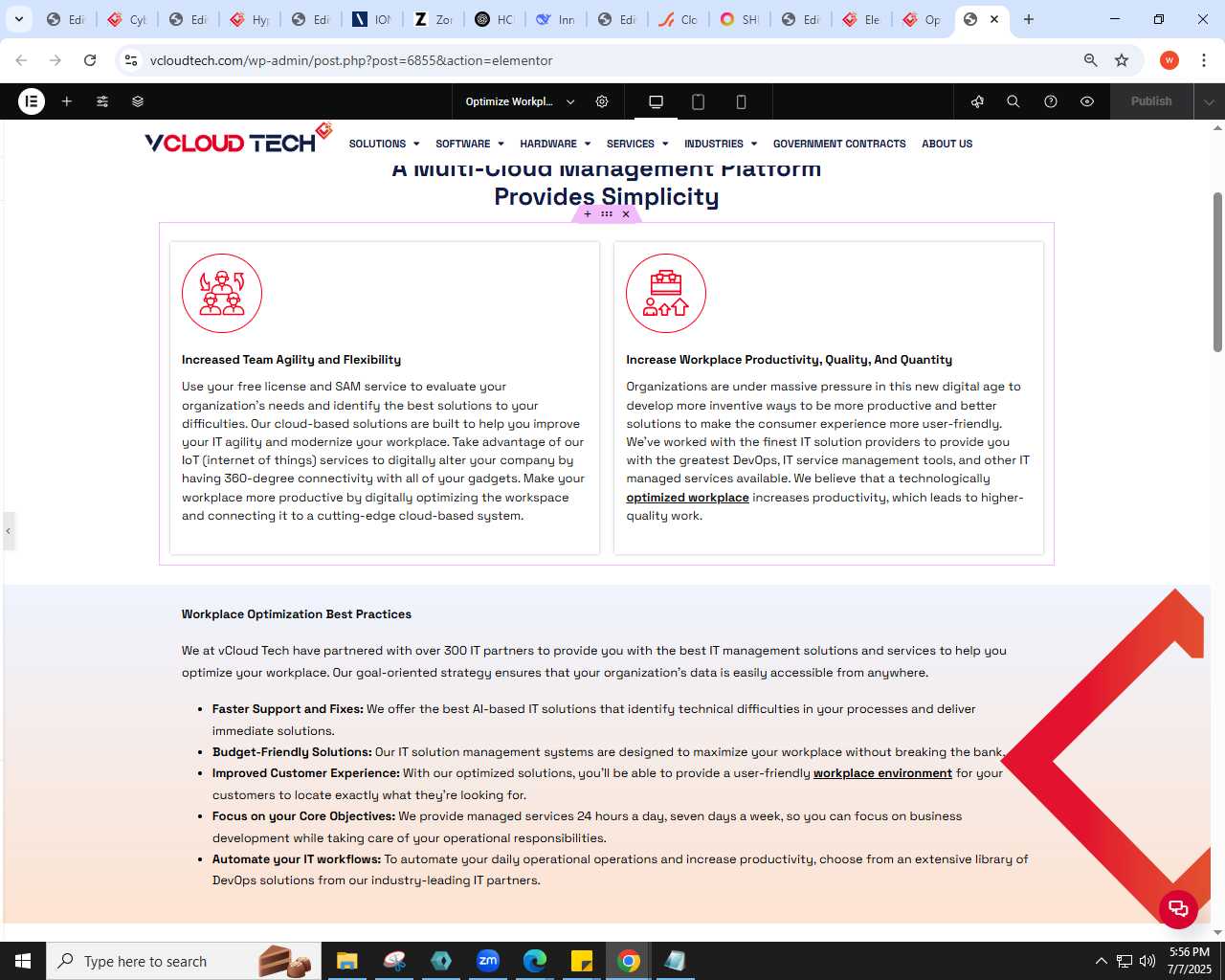Click the 'Budget-Friendly Solutions:' bullet
Screen dimensions: 1225x980
point(292,752)
